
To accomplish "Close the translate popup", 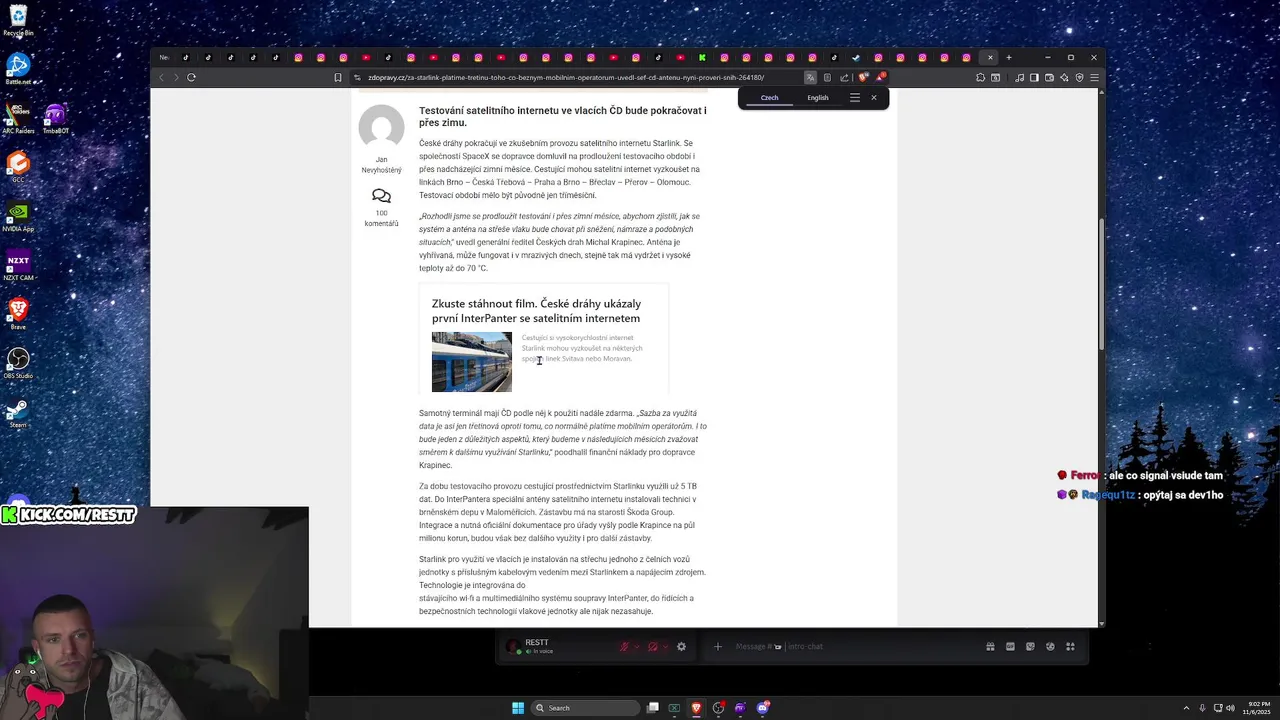I will pyautogui.click(x=873, y=98).
